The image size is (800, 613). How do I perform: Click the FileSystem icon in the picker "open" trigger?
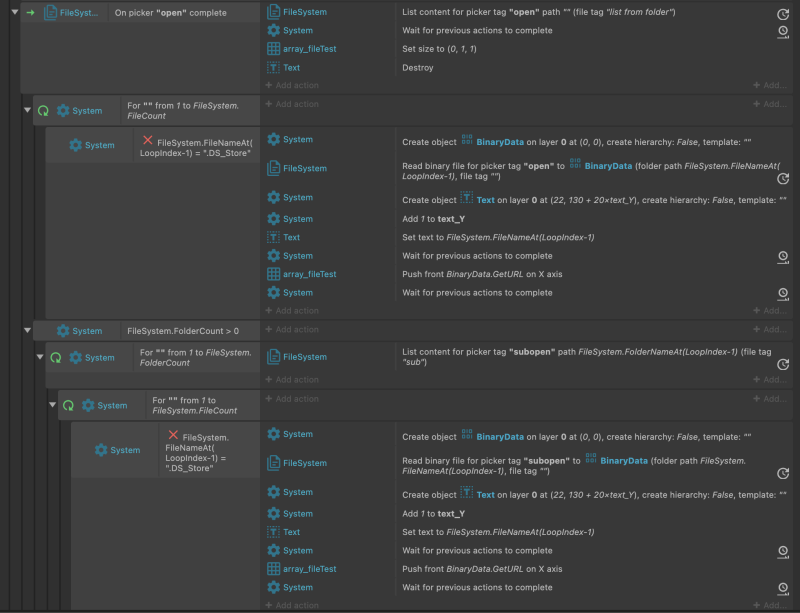click(x=50, y=13)
